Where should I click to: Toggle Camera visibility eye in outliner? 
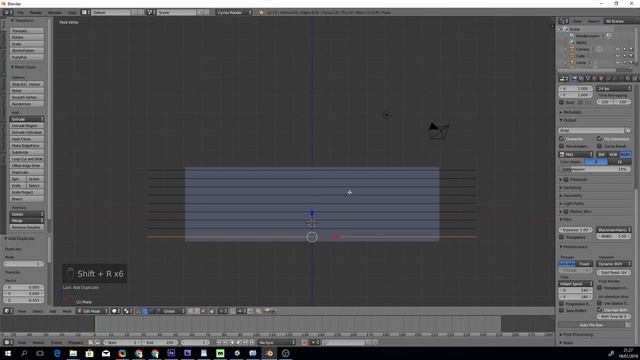pos(618,49)
